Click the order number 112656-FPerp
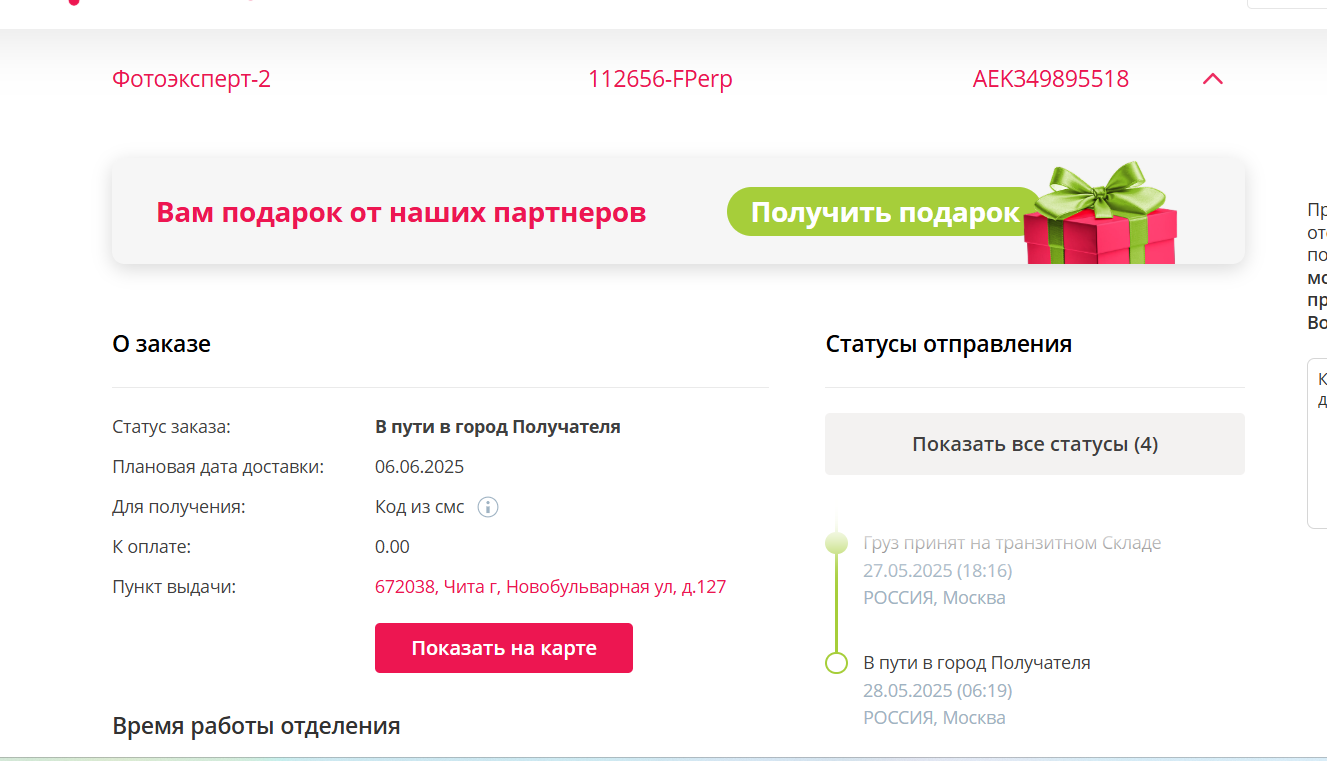Viewport: 1327px width, 761px height. pos(660,79)
